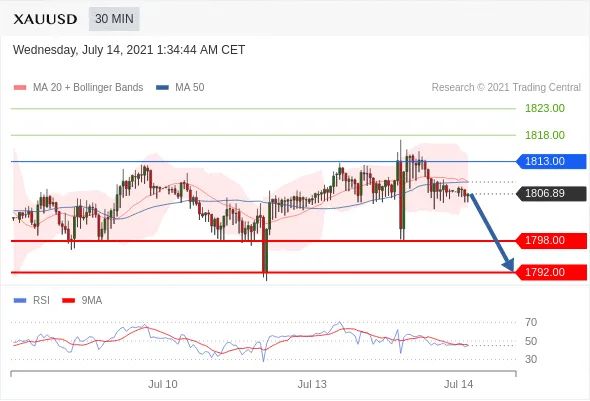590x401 pixels.
Task: Click the XAUUSD symbol title
Action: [x=46, y=19]
